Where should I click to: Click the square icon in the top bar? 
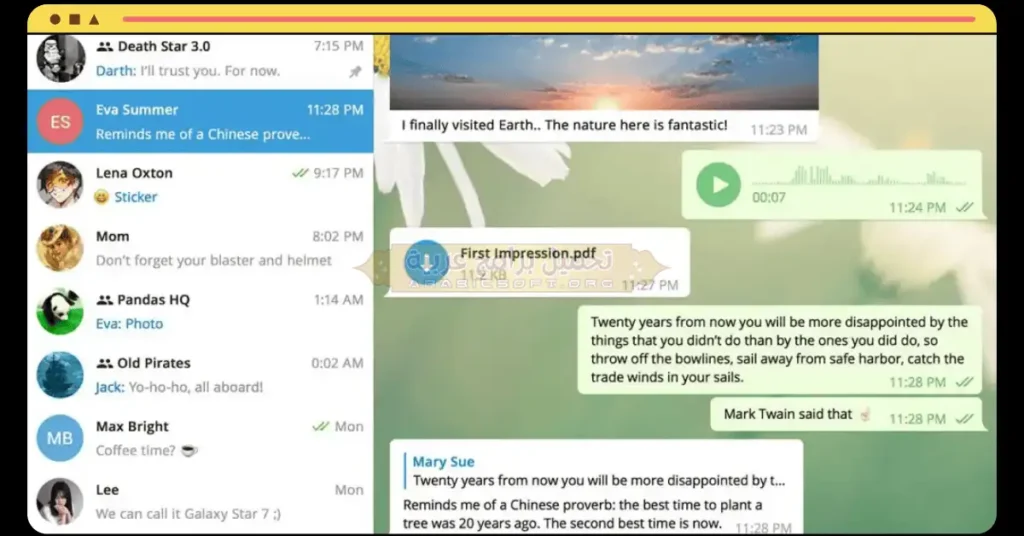[75, 20]
